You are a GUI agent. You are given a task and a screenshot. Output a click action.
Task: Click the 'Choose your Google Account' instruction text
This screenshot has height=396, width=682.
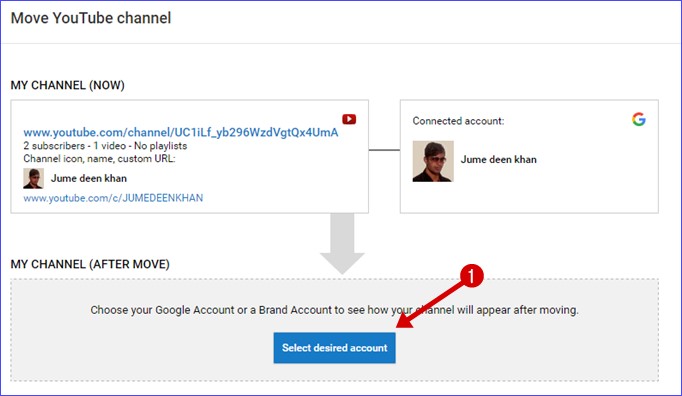pos(334,310)
